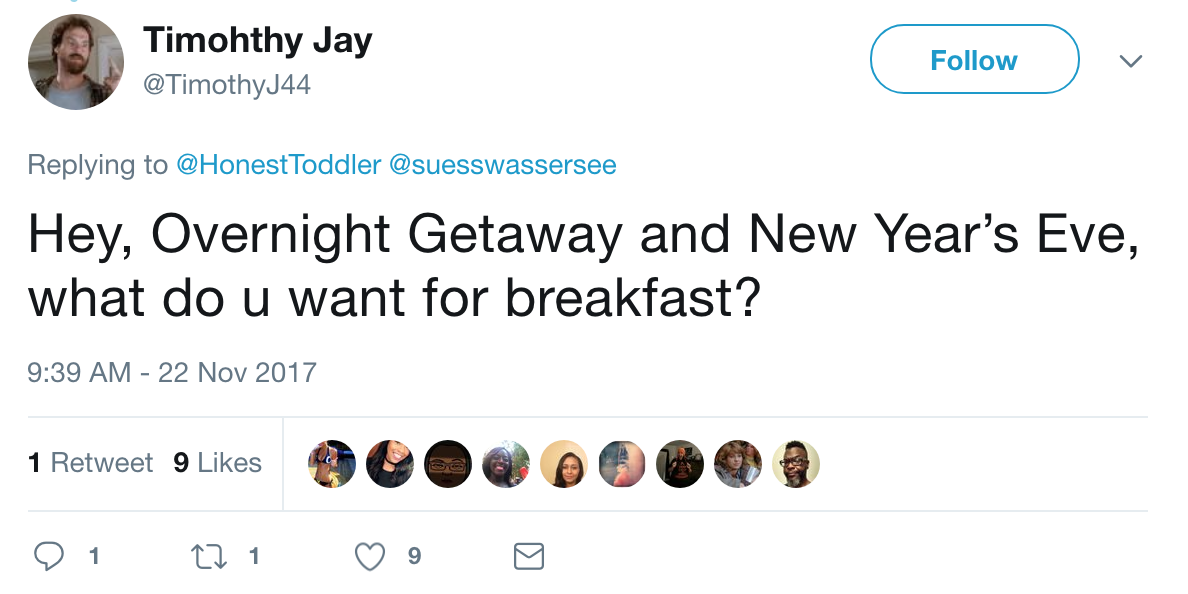Click the retweet arrows icon
This screenshot has height=594, width=1188.
click(208, 557)
